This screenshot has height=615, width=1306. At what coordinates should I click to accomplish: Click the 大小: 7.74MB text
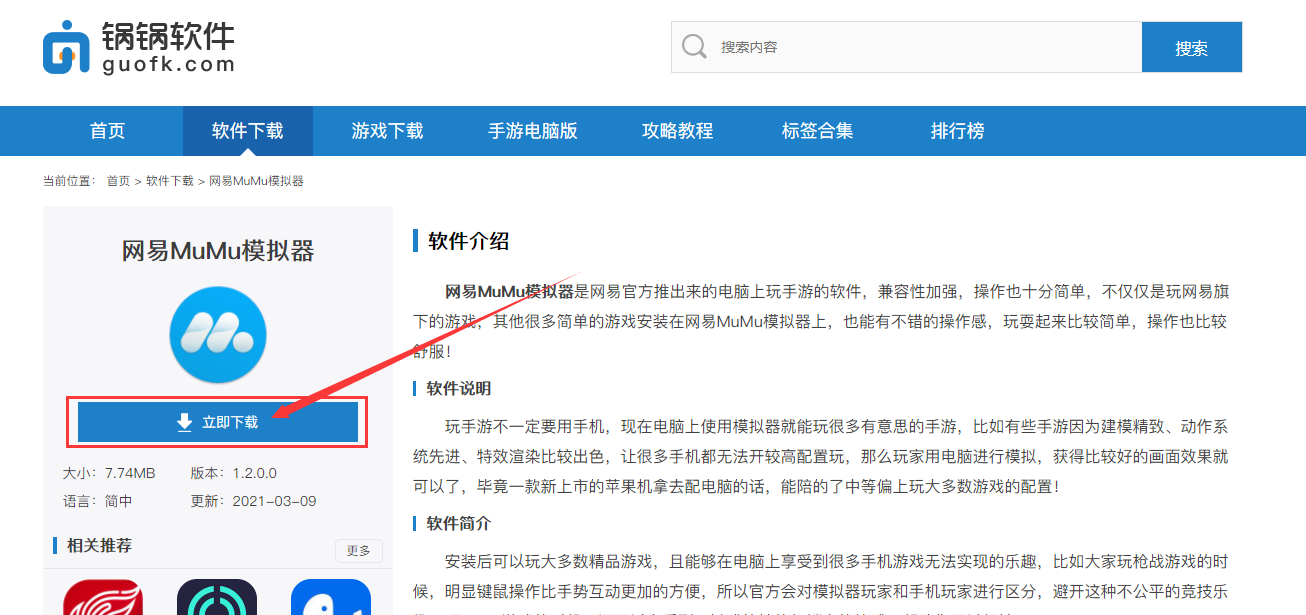(x=109, y=473)
